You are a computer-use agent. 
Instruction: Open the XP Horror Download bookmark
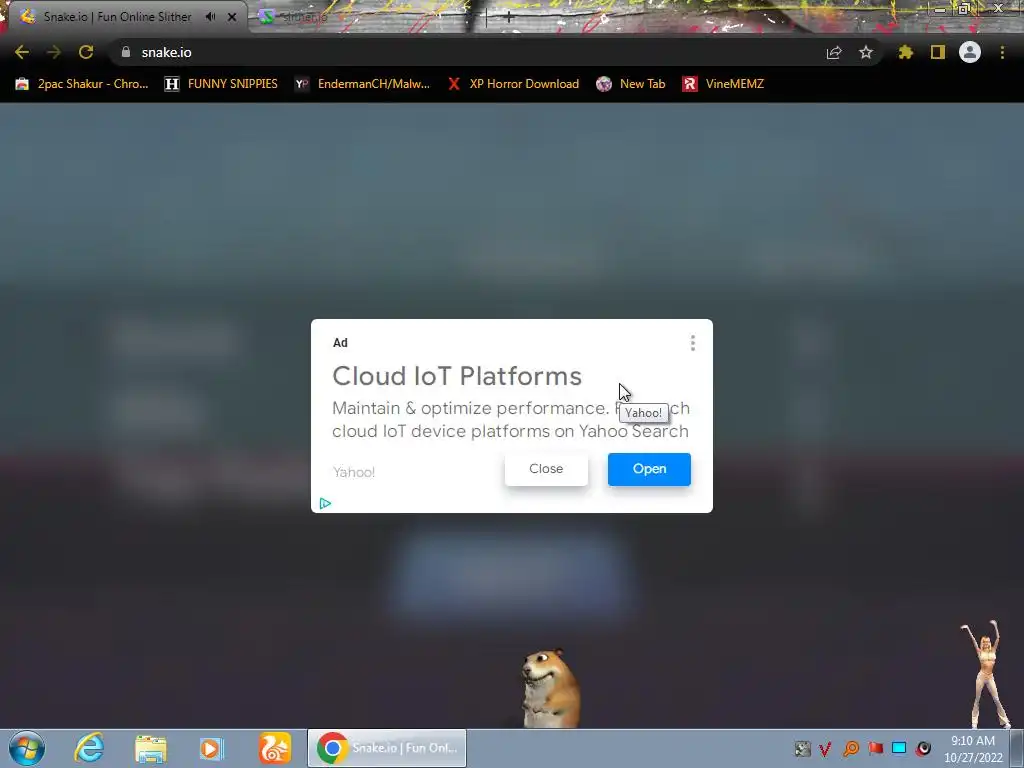(513, 84)
